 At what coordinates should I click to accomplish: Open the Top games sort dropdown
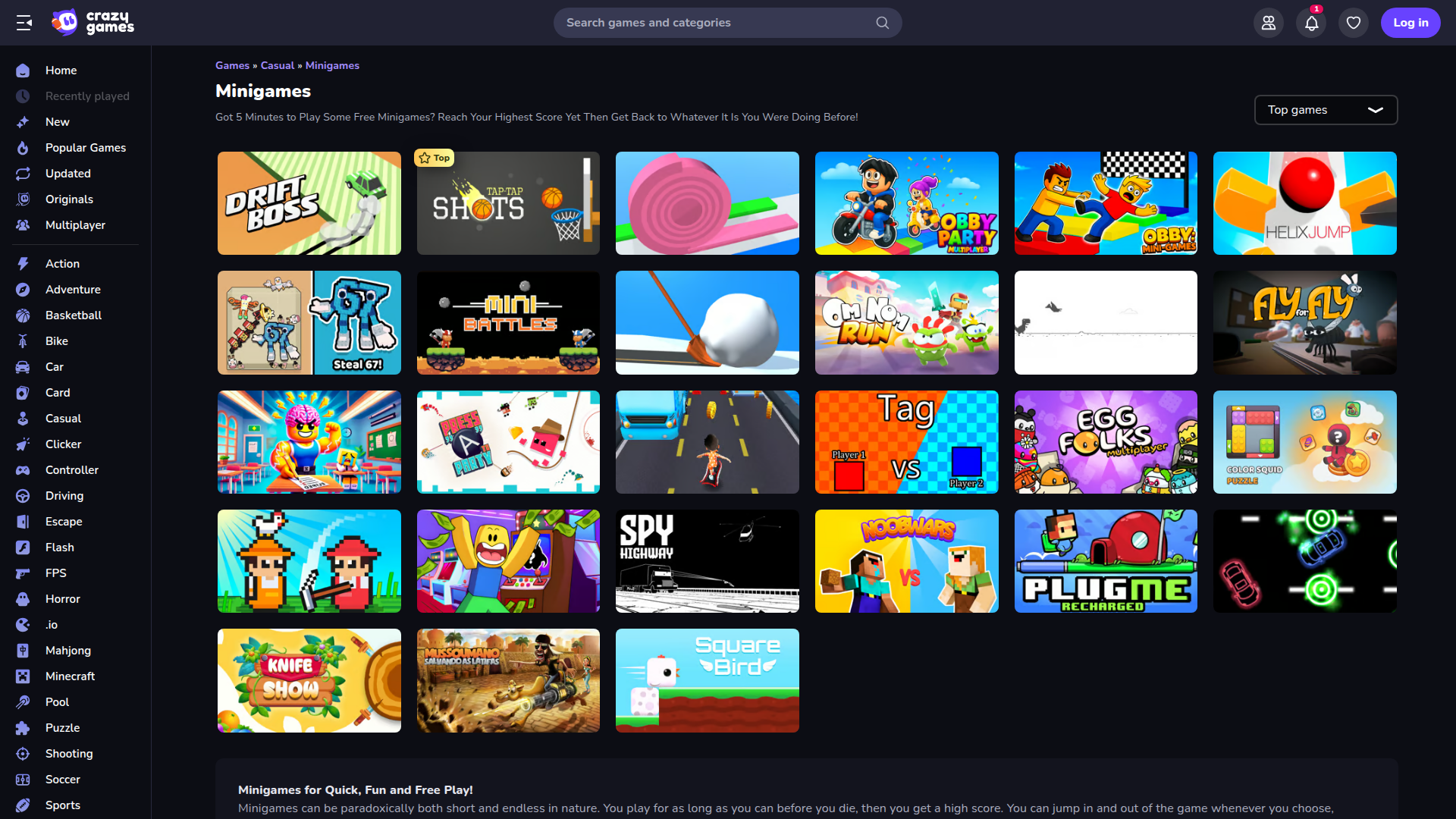(x=1326, y=110)
